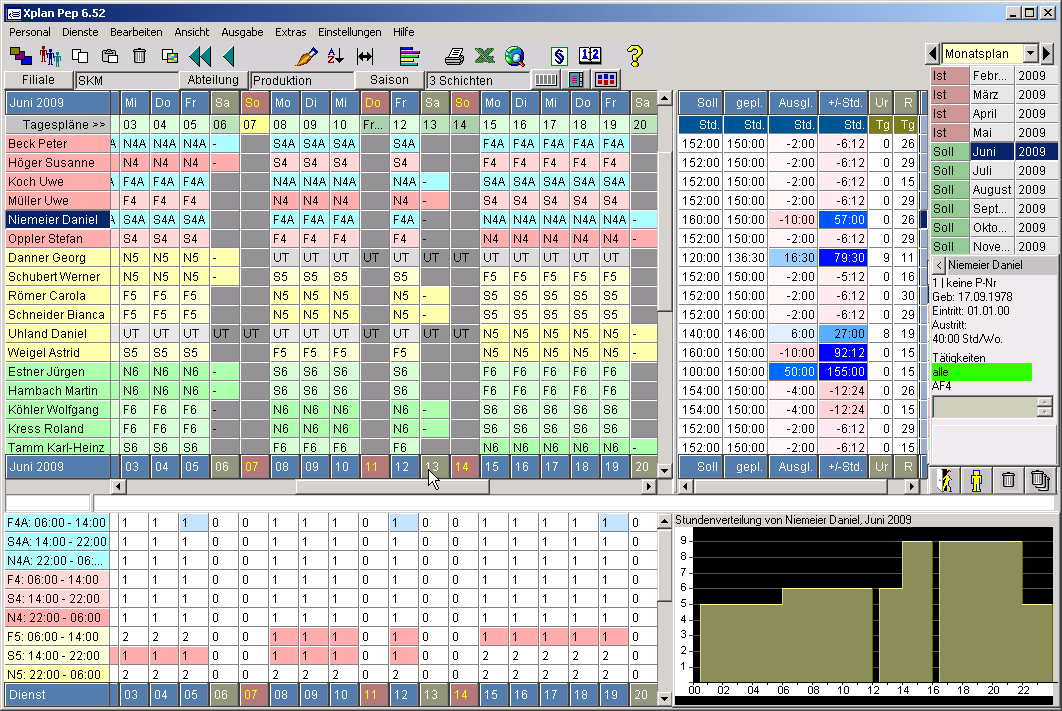The height and width of the screenshot is (711, 1062).
Task: Click the Excel export icon
Action: [x=485, y=56]
